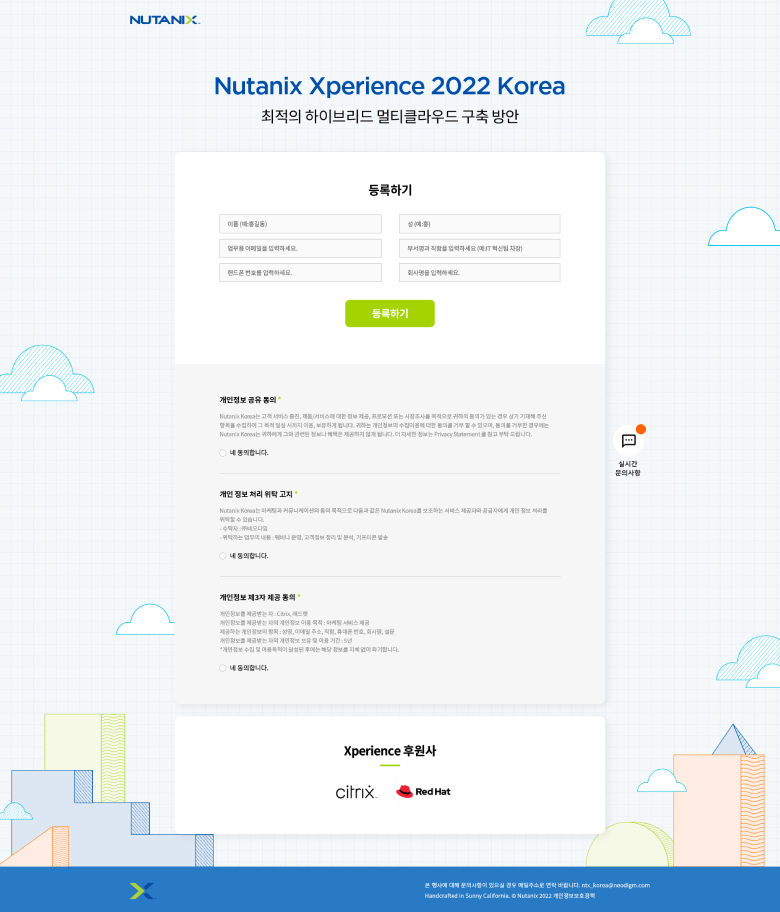Viewport: 780px width, 912px height.
Task: Open the live chat inquiry icon
Action: (x=629, y=440)
